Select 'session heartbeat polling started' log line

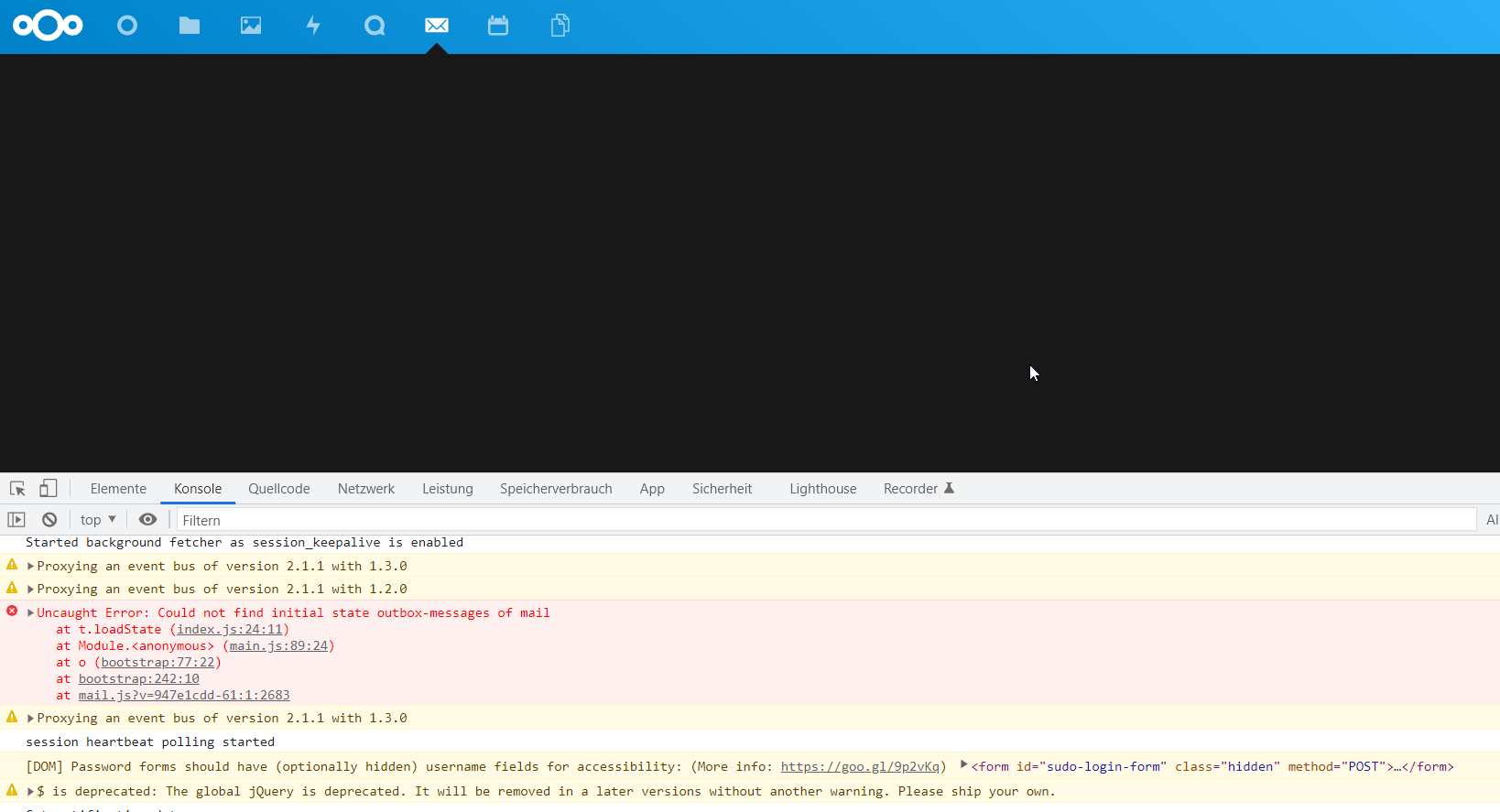[150, 742]
